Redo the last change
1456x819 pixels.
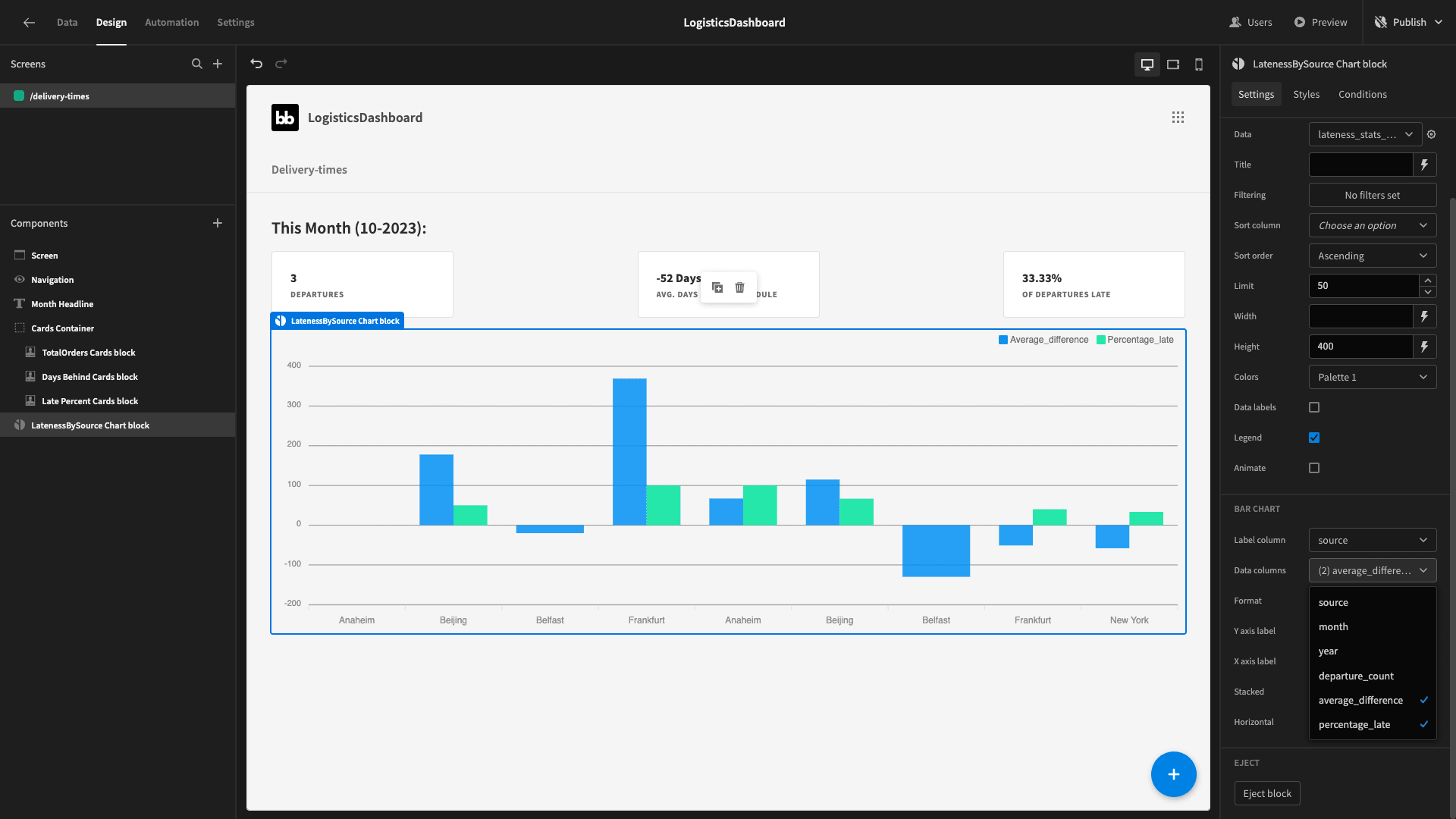click(x=281, y=64)
